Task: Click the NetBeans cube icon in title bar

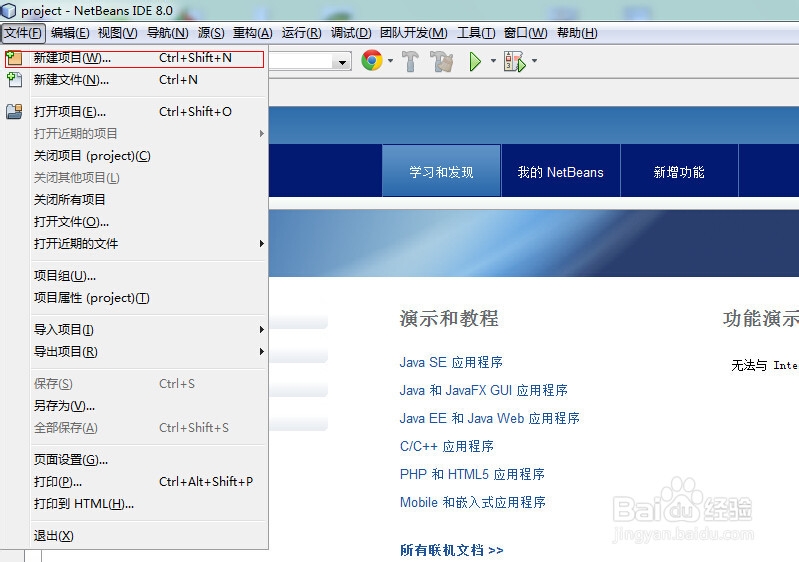Action: (x=9, y=10)
